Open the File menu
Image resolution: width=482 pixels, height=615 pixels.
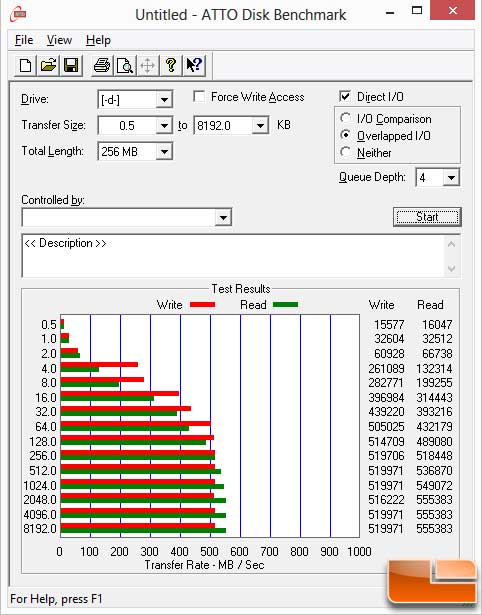coord(24,40)
